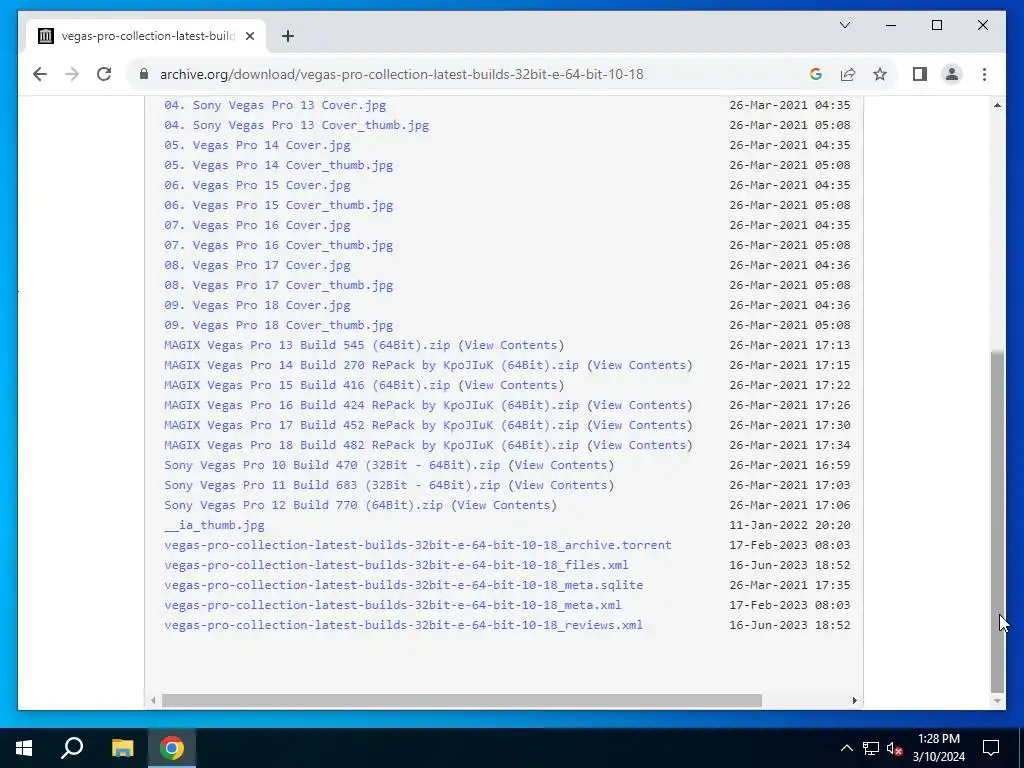
Task: Show hidden system tray icons
Action: 846,748
